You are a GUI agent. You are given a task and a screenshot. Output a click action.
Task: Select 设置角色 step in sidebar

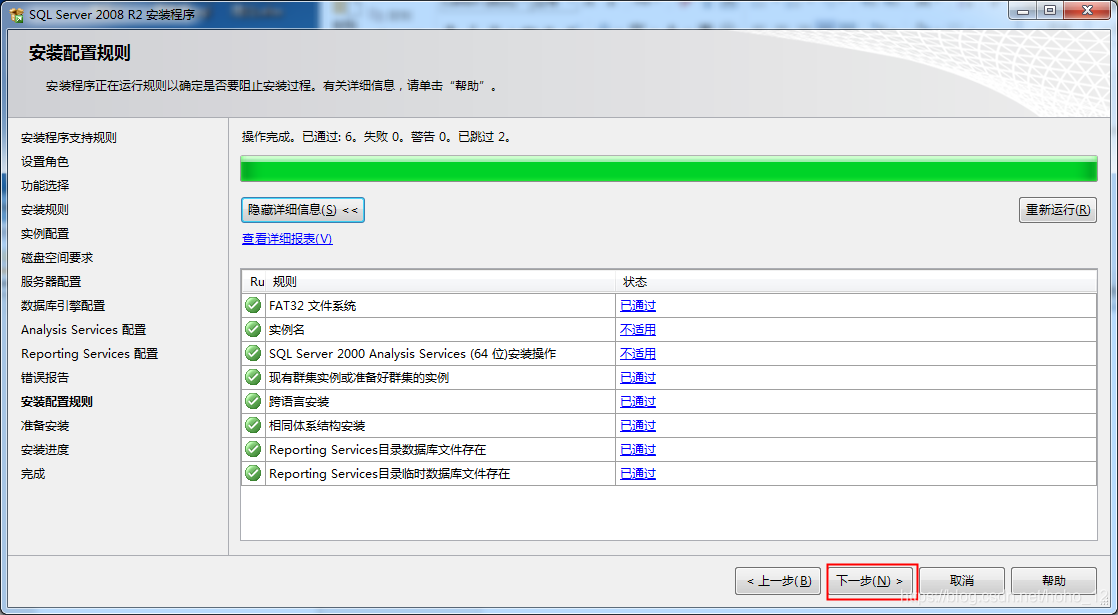pos(45,162)
